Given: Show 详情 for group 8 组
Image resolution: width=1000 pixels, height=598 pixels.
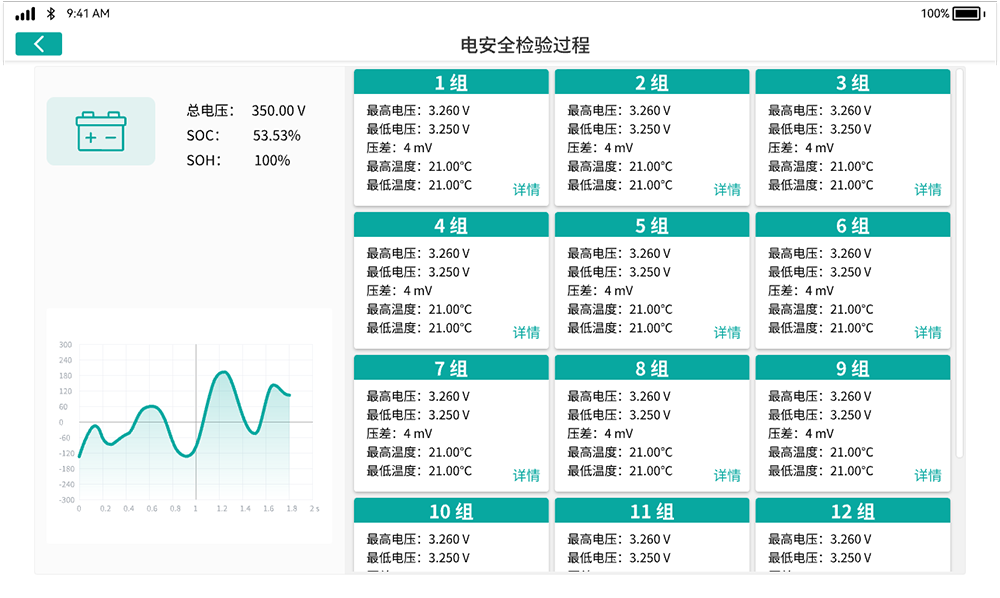Looking at the screenshot, I should pyautogui.click(x=727, y=475).
